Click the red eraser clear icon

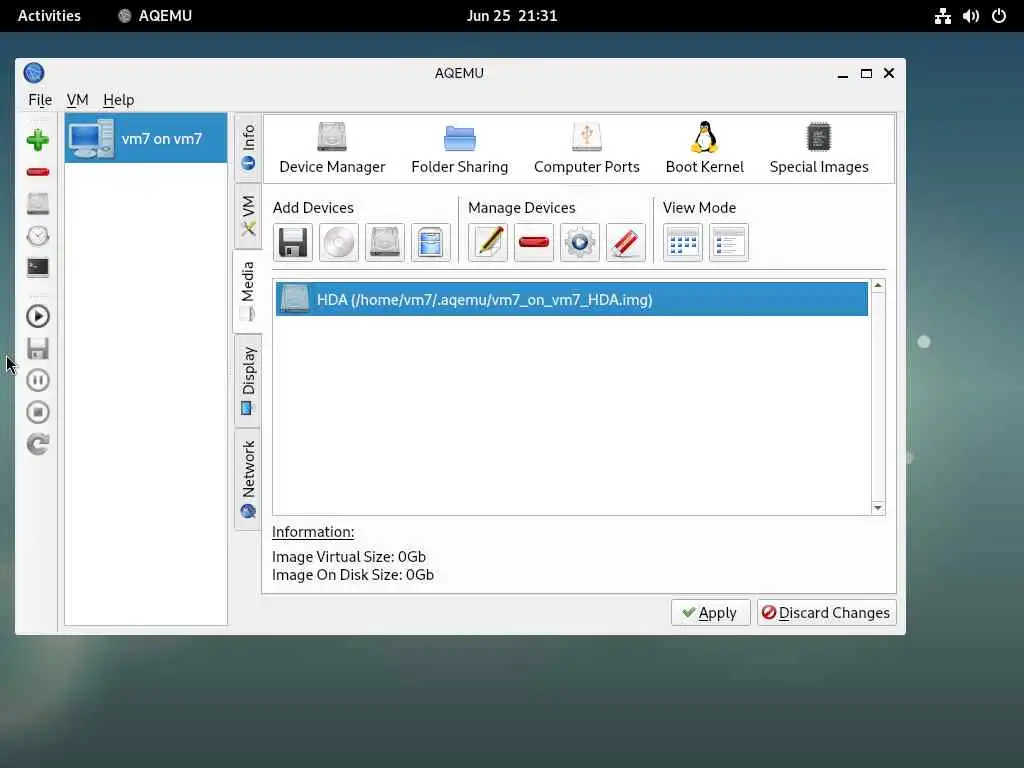point(626,242)
